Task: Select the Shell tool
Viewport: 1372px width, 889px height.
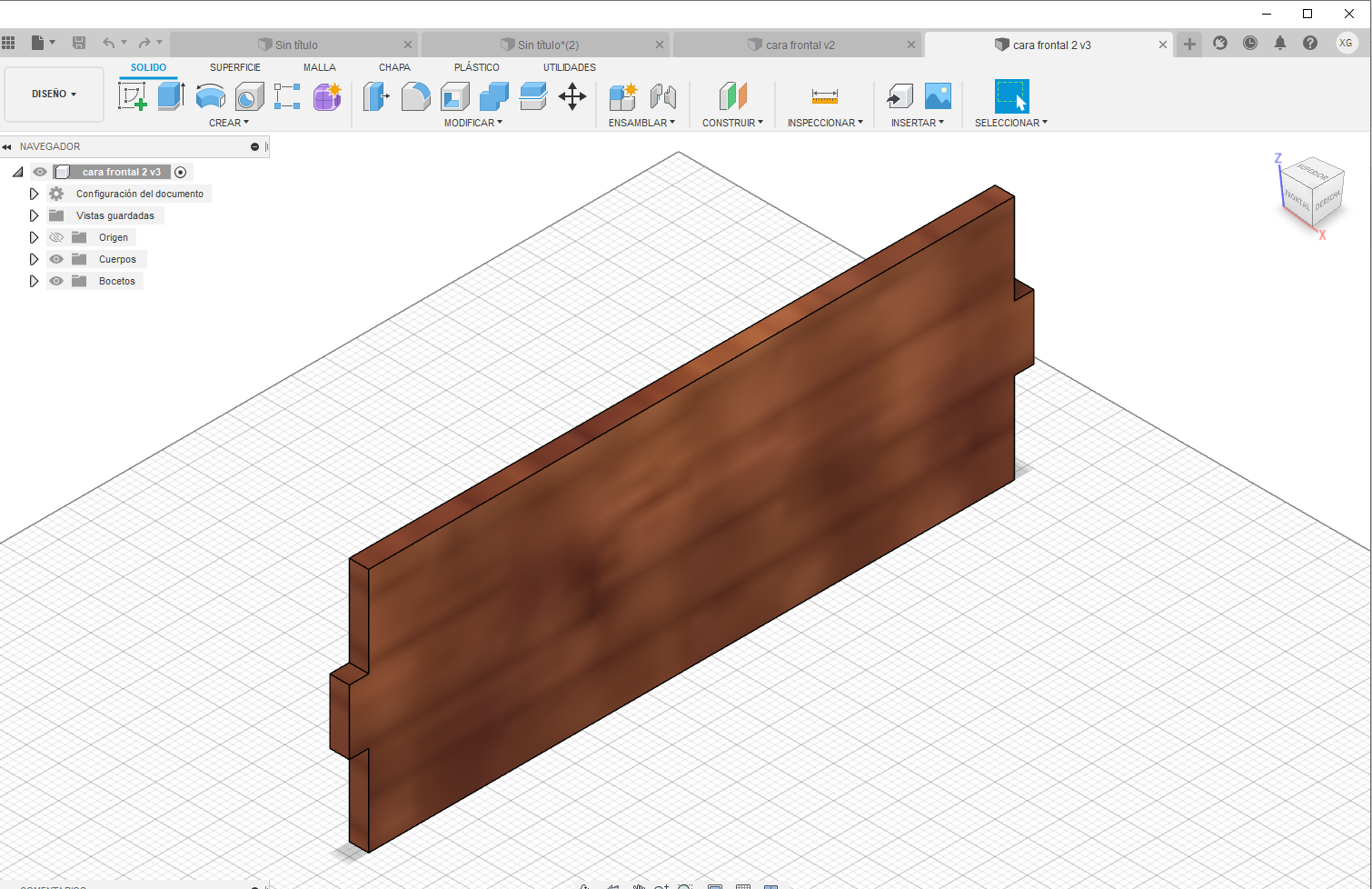Action: [455, 95]
